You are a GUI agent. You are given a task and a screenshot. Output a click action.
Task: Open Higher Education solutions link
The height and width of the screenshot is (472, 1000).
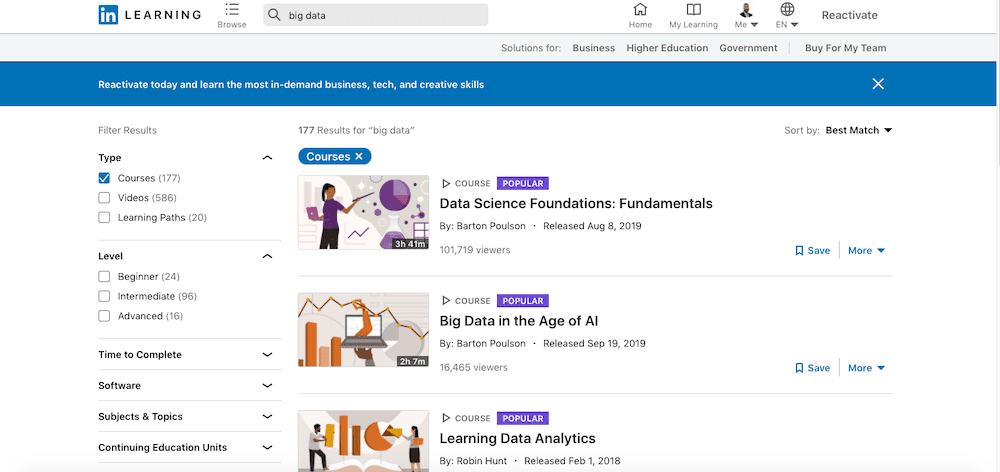pos(667,48)
